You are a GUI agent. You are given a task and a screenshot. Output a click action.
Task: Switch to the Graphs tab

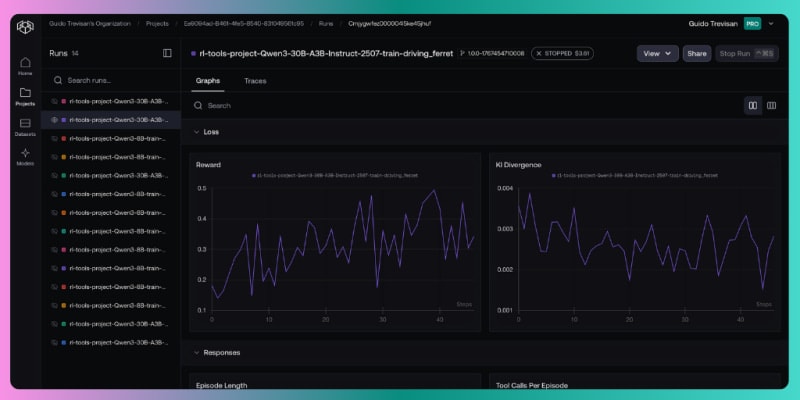pyautogui.click(x=208, y=81)
